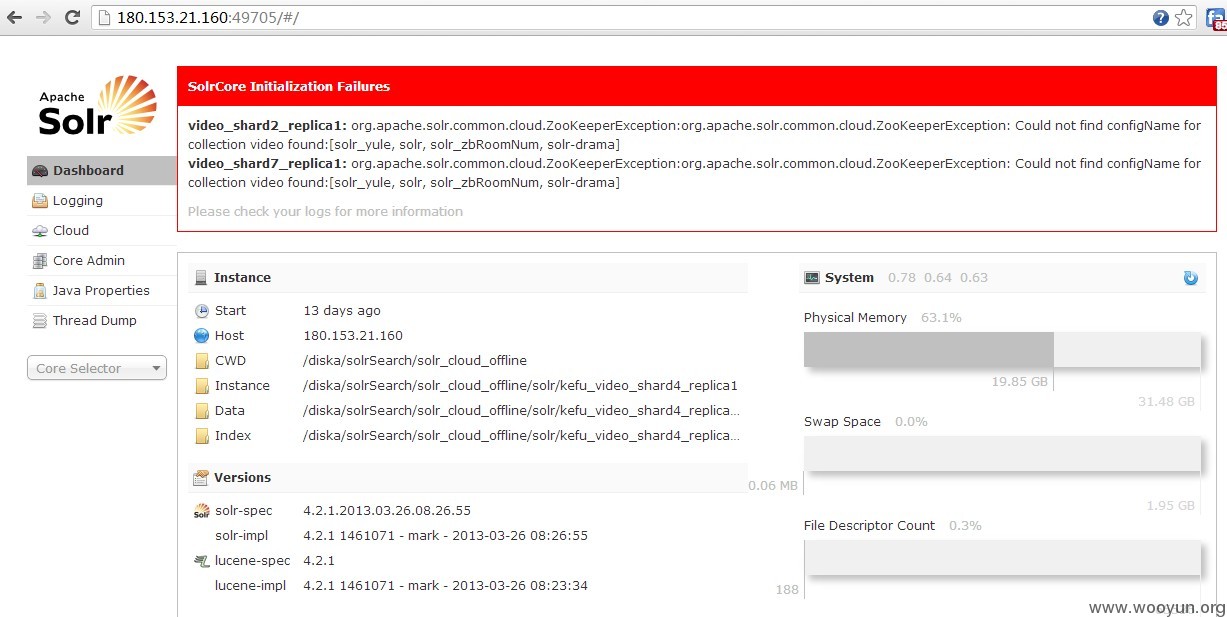Open the Core Admin menu item

[102, 261]
